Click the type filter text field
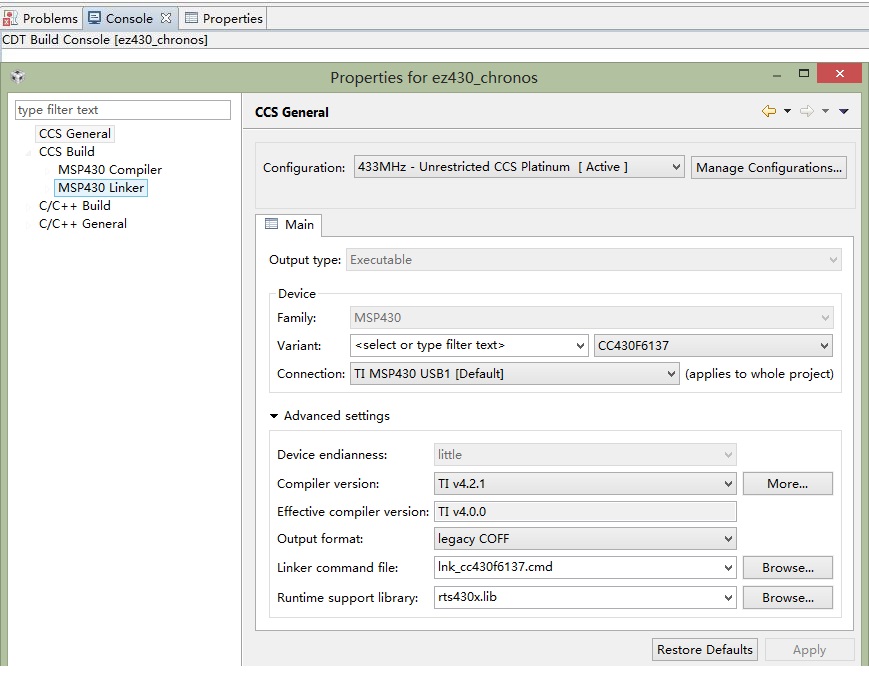Image resolution: width=869 pixels, height=679 pixels. click(123, 110)
